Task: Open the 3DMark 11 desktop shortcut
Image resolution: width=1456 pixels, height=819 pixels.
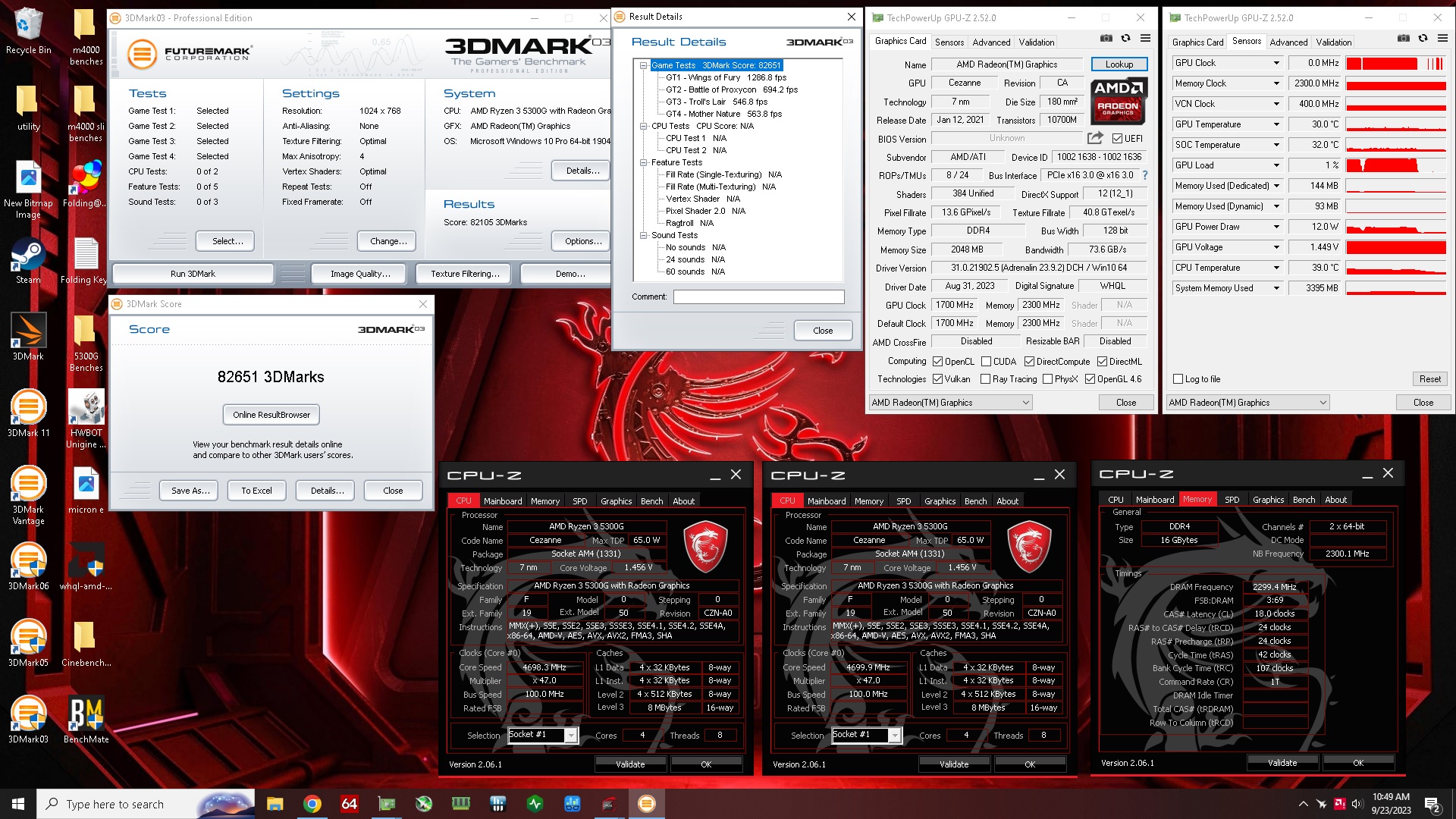Action: (x=28, y=413)
